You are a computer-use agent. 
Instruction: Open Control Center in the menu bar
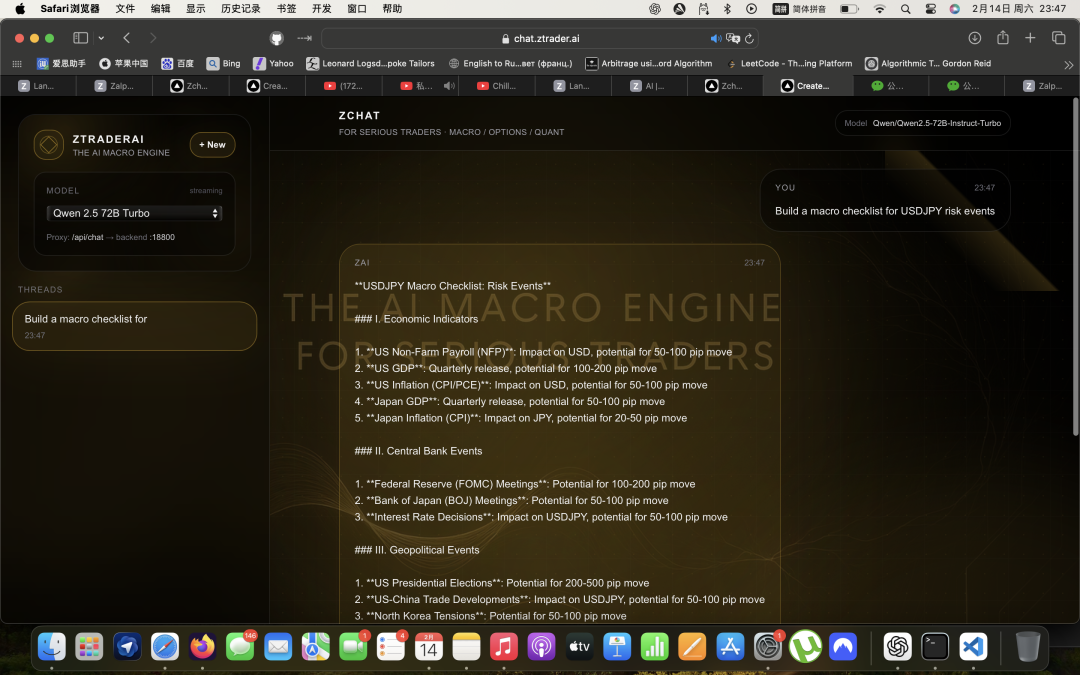931,8
